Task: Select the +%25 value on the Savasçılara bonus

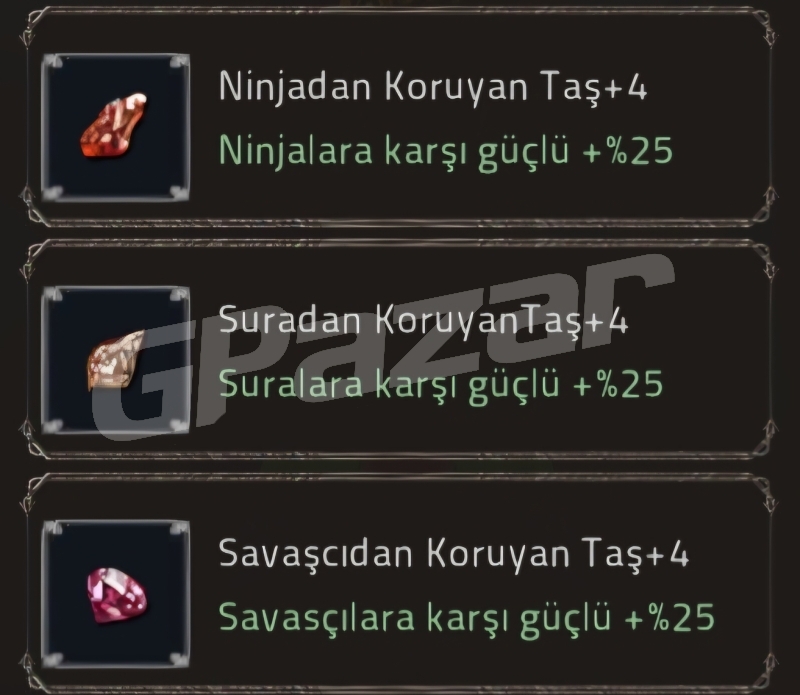Action: tap(669, 617)
